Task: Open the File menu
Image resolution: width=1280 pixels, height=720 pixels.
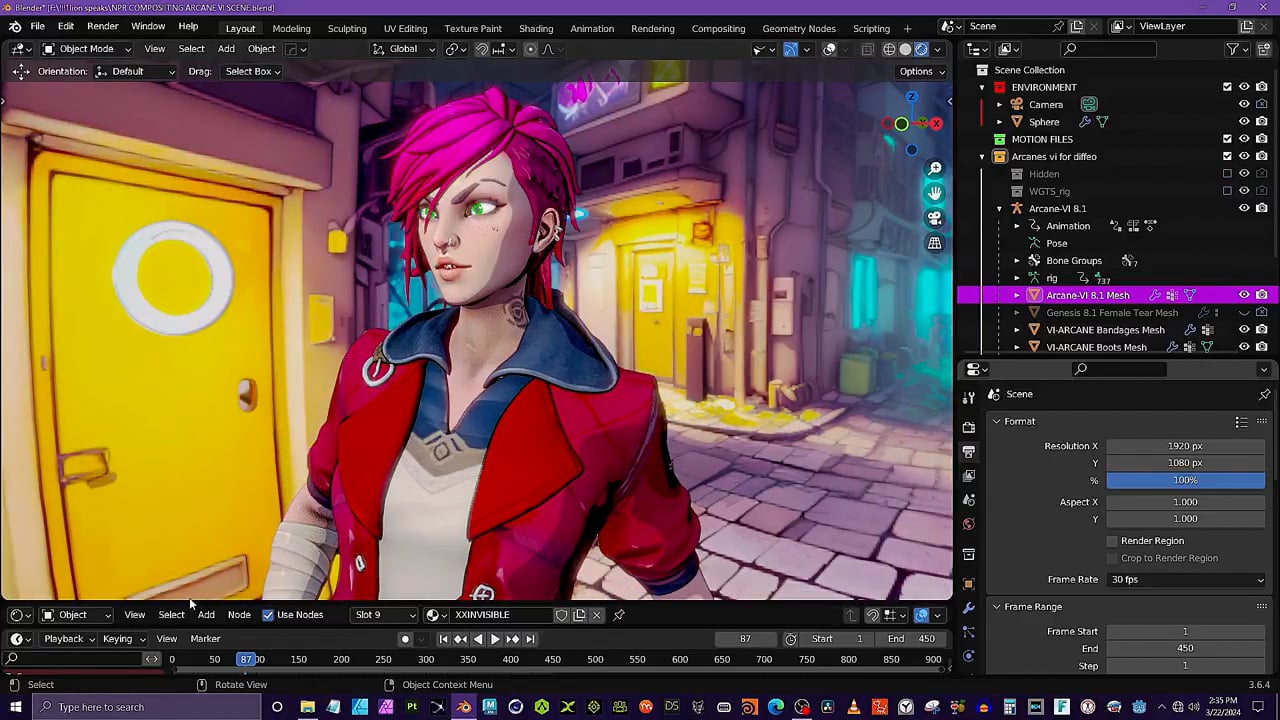Action: click(x=37, y=26)
